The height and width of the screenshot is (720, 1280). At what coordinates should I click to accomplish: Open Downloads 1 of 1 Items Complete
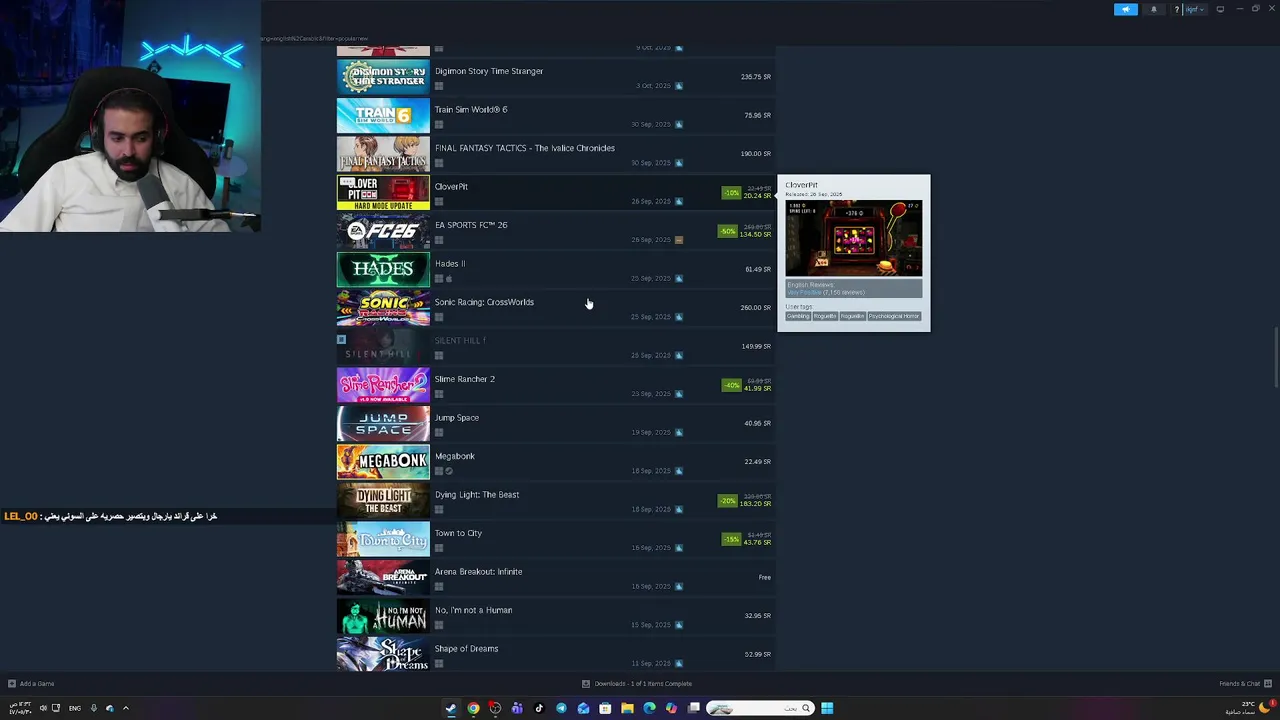click(637, 684)
